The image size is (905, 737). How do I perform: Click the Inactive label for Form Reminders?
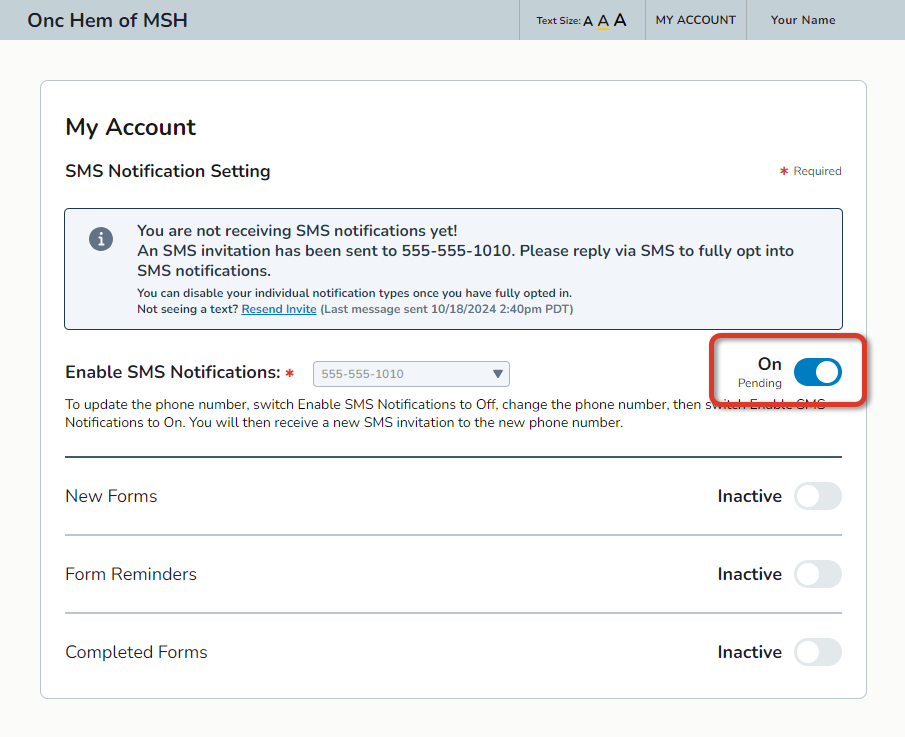click(x=750, y=574)
